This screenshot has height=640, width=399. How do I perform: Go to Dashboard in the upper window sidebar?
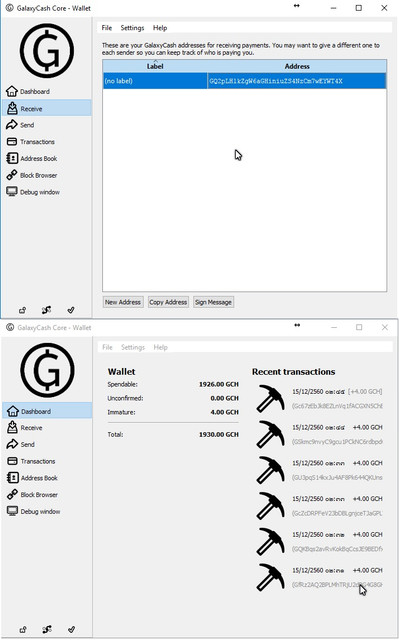coord(28,91)
